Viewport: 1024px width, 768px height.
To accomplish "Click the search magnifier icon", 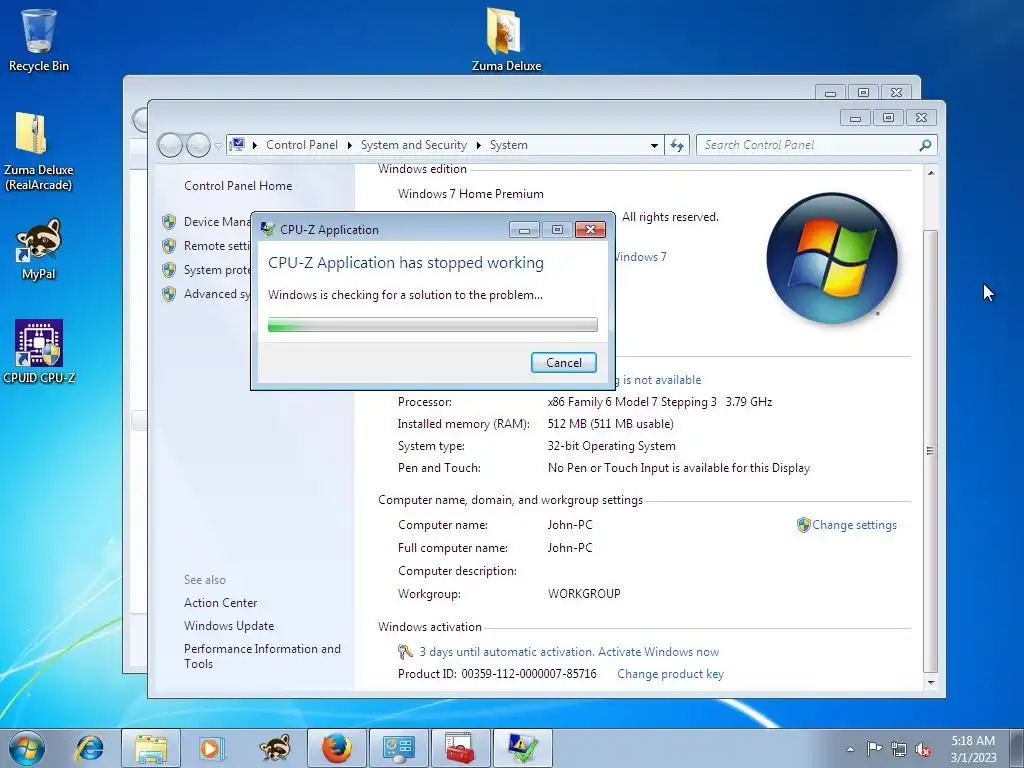I will (925, 145).
